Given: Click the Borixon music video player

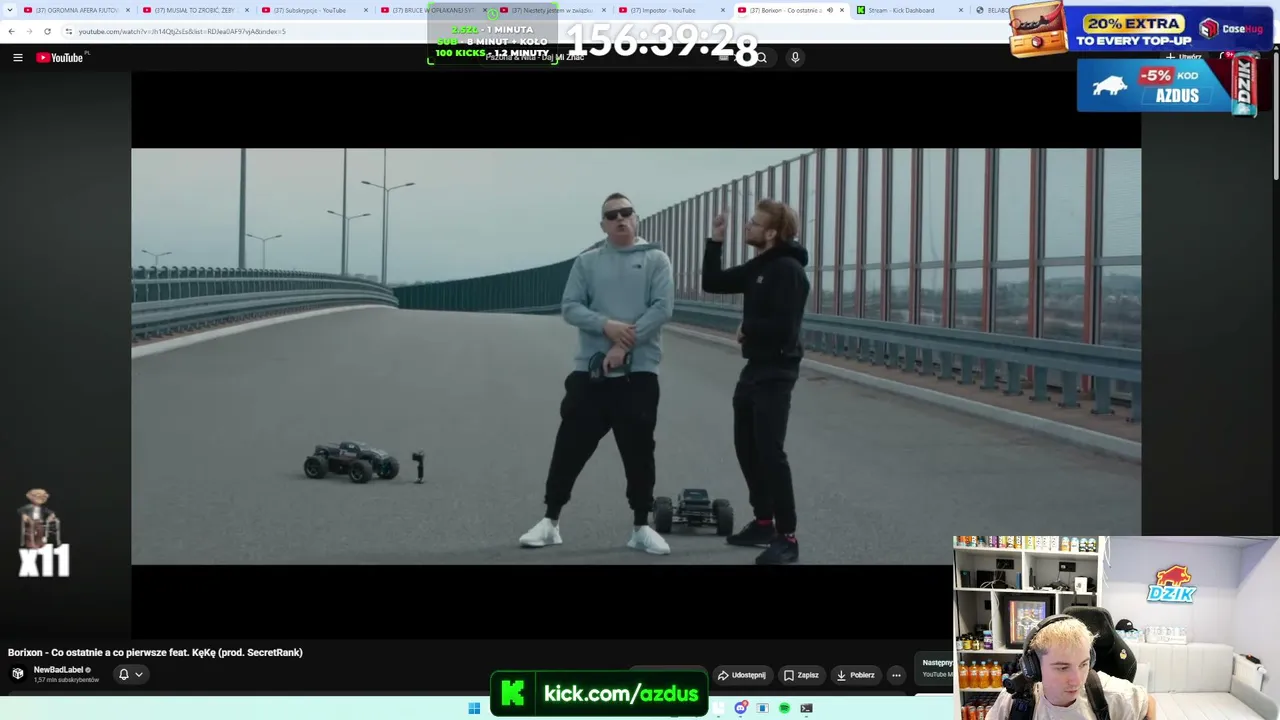Looking at the screenshot, I should pos(636,356).
